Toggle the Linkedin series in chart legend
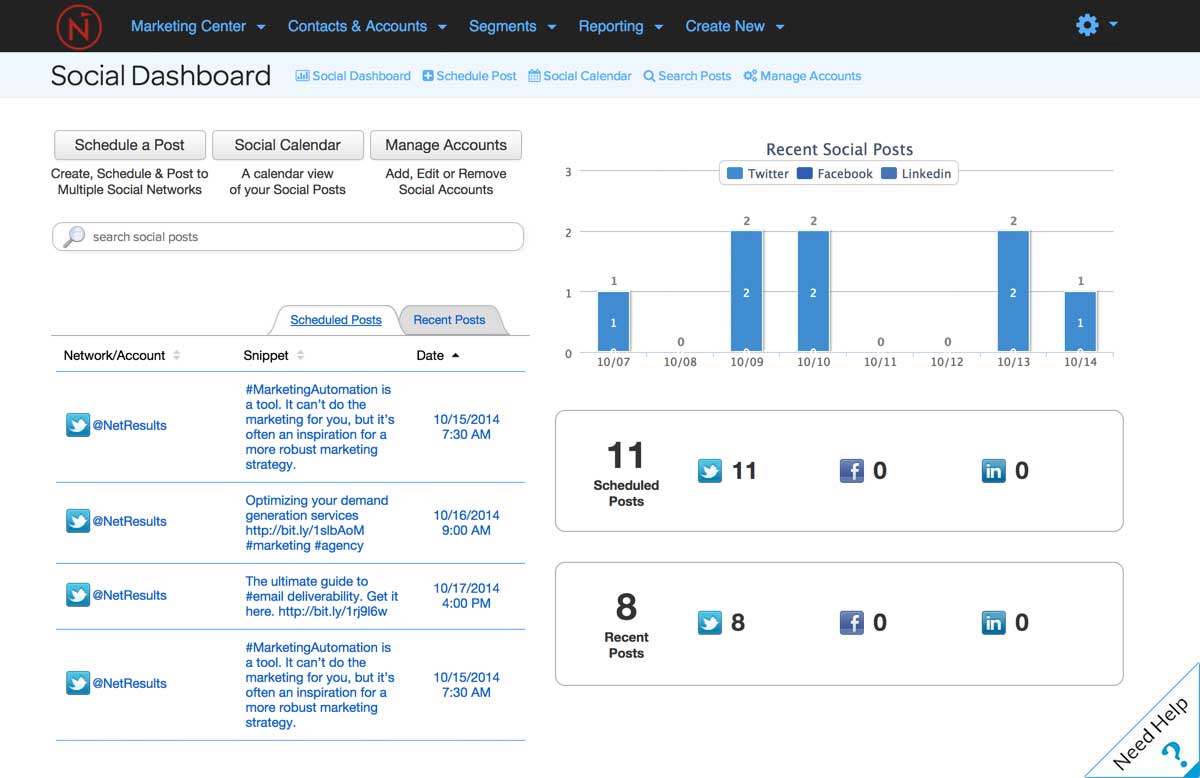This screenshot has height=778, width=1200. tap(916, 173)
